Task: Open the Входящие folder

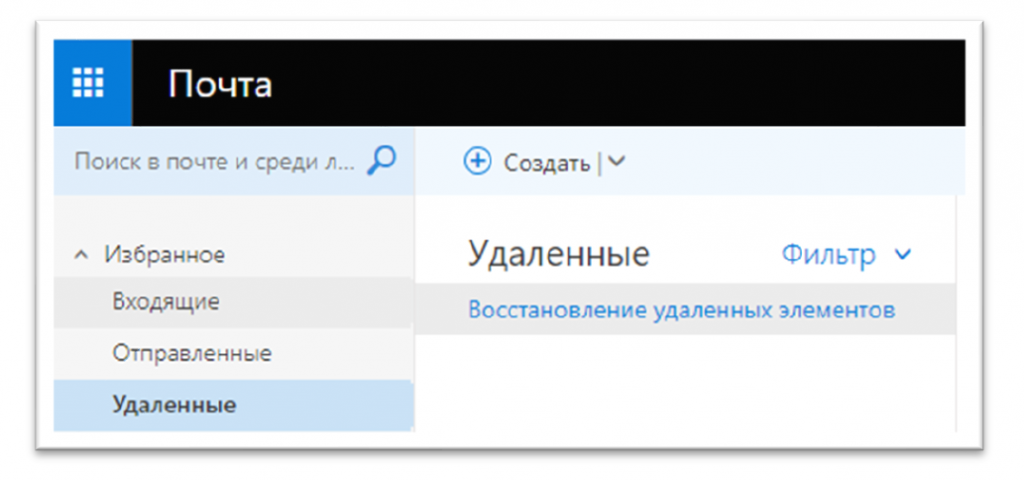Action: (x=166, y=301)
